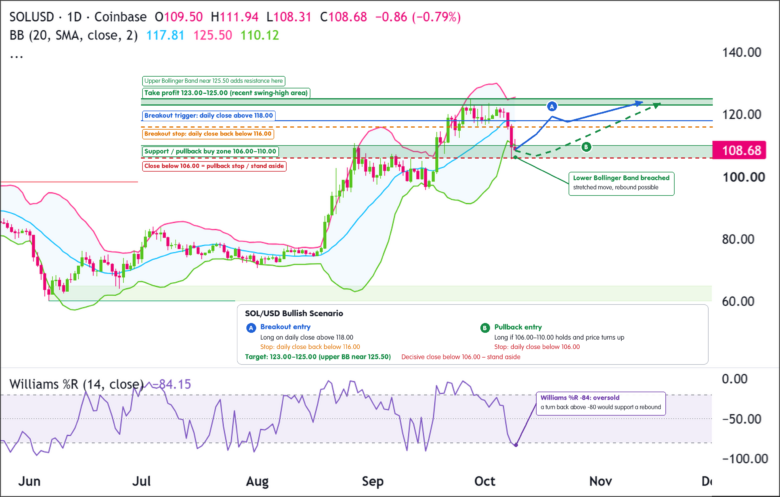This screenshot has width=780, height=497.
Task: Click the 'Pullback entry' title in the scenario legend
Action: click(518, 327)
